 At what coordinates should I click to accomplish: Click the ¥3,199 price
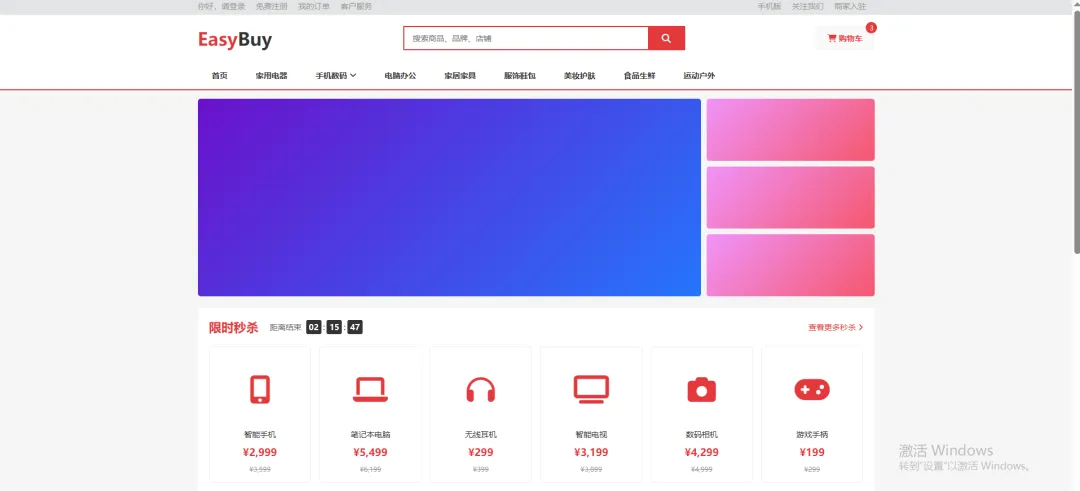(x=591, y=452)
